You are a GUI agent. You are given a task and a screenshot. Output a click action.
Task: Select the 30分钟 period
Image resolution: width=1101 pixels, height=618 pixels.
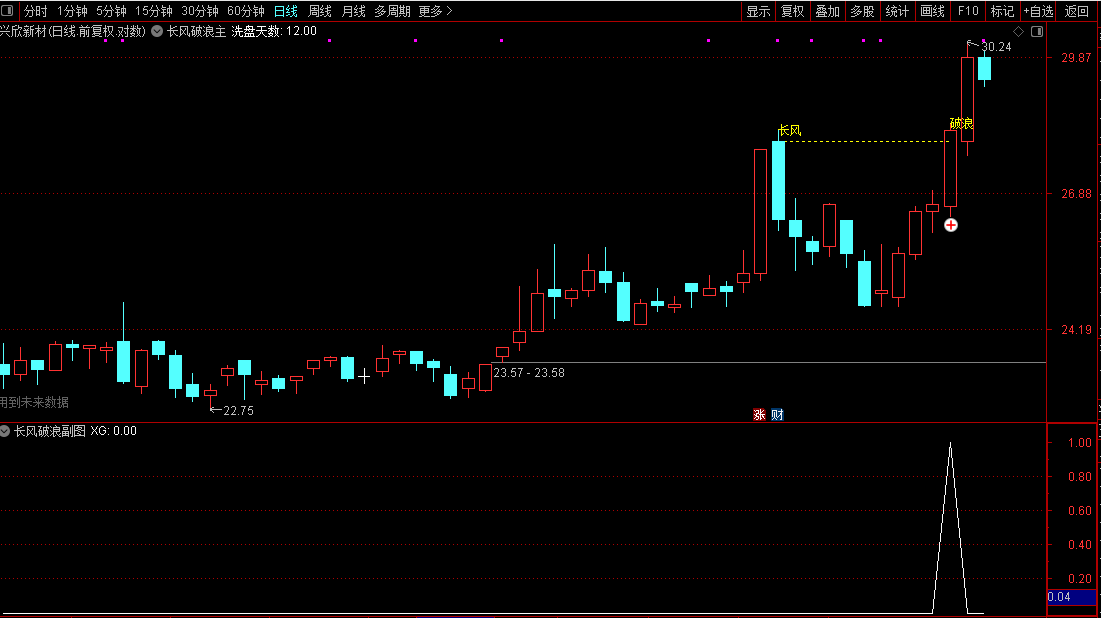click(x=200, y=11)
